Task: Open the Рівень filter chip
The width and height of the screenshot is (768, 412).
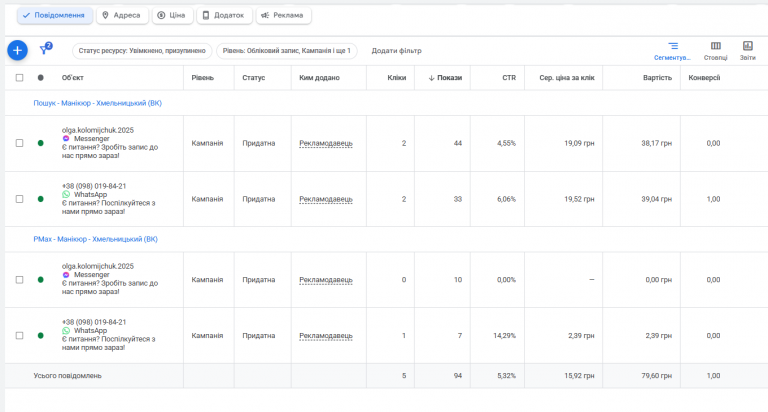Action: pyautogui.click(x=286, y=50)
